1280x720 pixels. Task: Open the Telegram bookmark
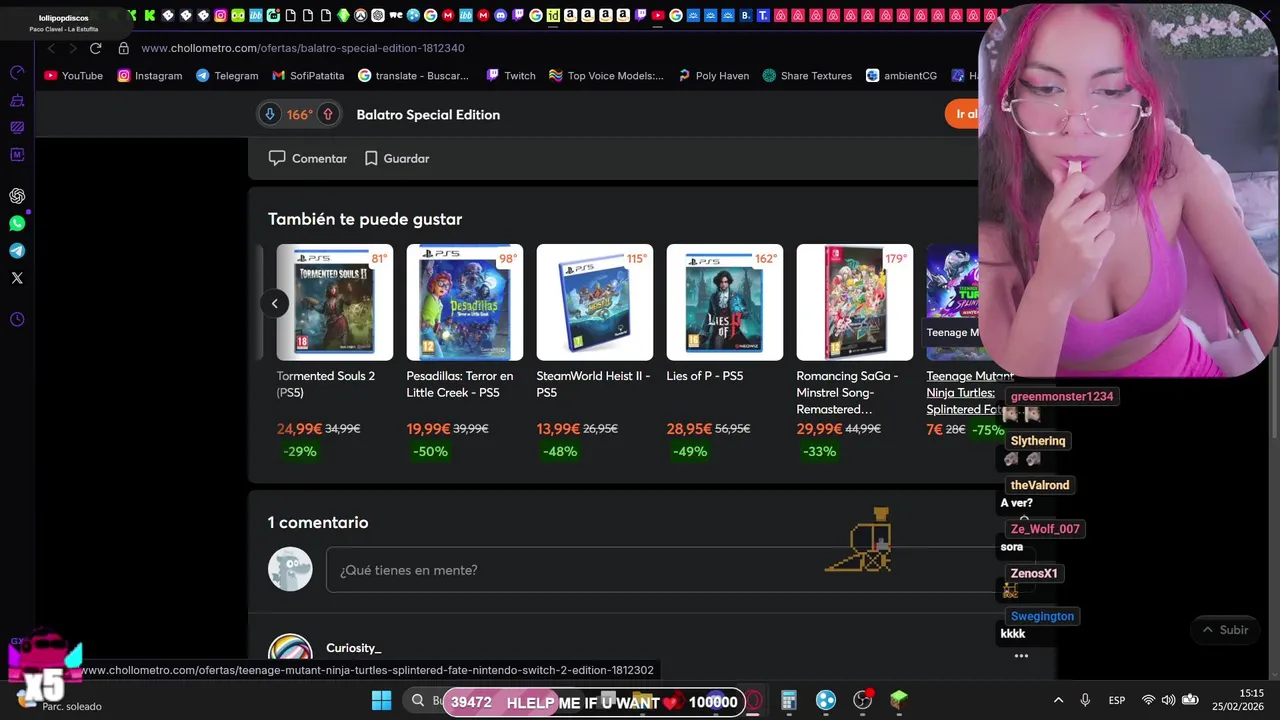(227, 76)
